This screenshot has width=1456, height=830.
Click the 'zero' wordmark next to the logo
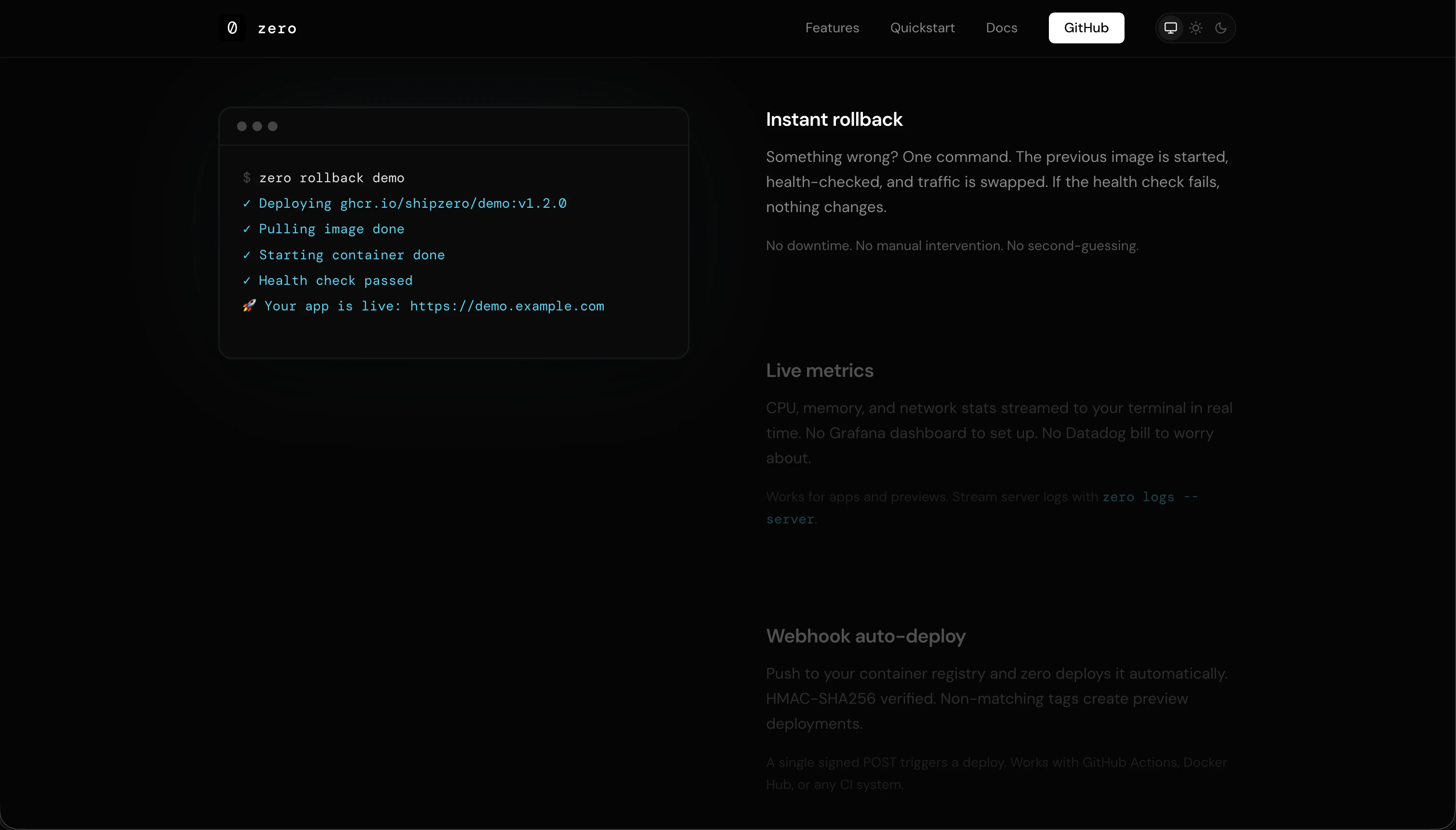(x=278, y=28)
